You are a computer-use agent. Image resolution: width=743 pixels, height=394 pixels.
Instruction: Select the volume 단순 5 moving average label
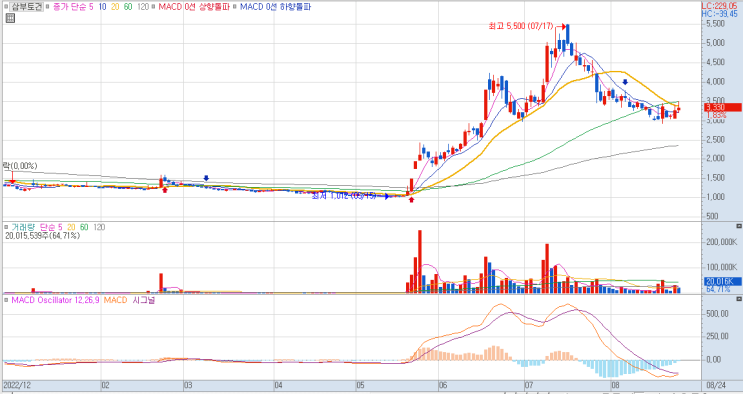coord(51,228)
